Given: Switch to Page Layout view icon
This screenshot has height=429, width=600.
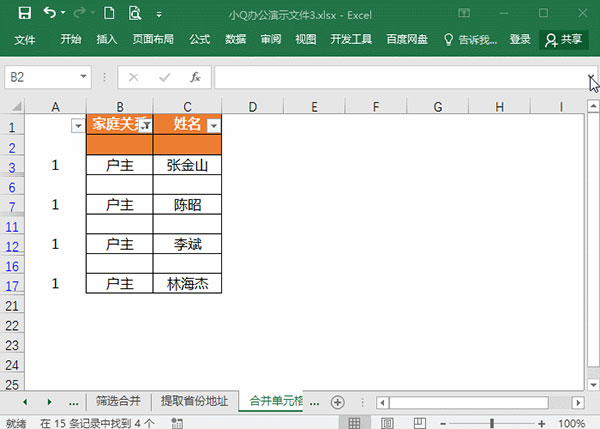Looking at the screenshot, I should click(x=387, y=423).
